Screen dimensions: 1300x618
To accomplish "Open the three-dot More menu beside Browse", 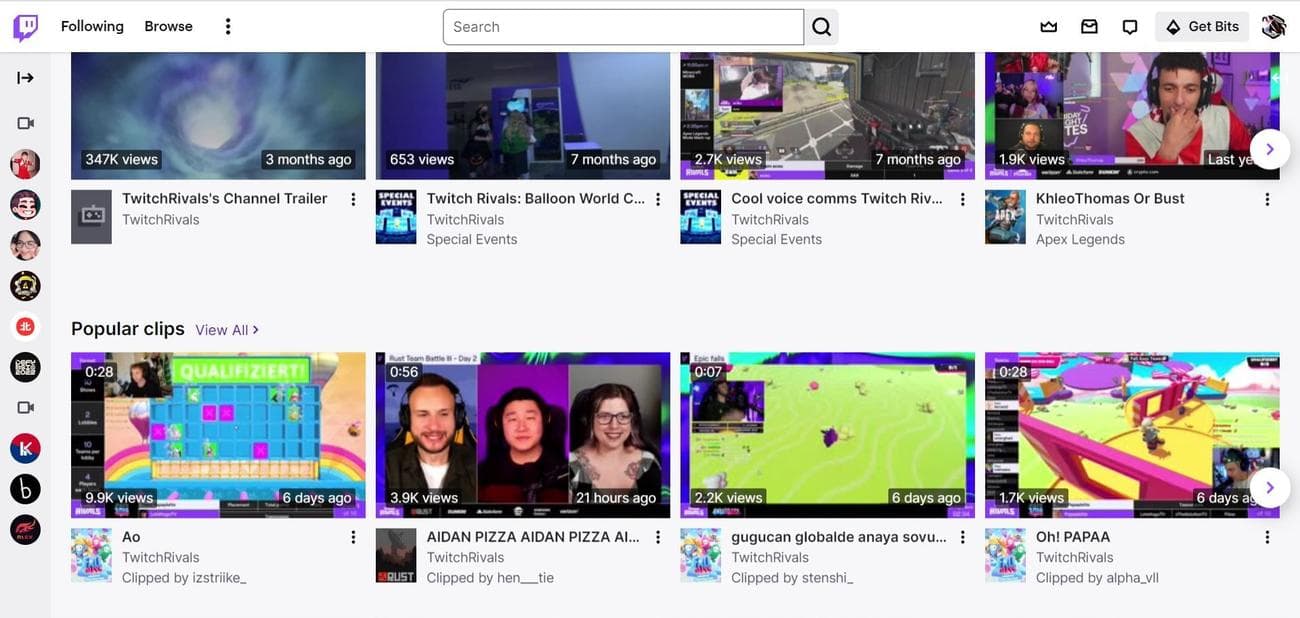I will 228,27.
